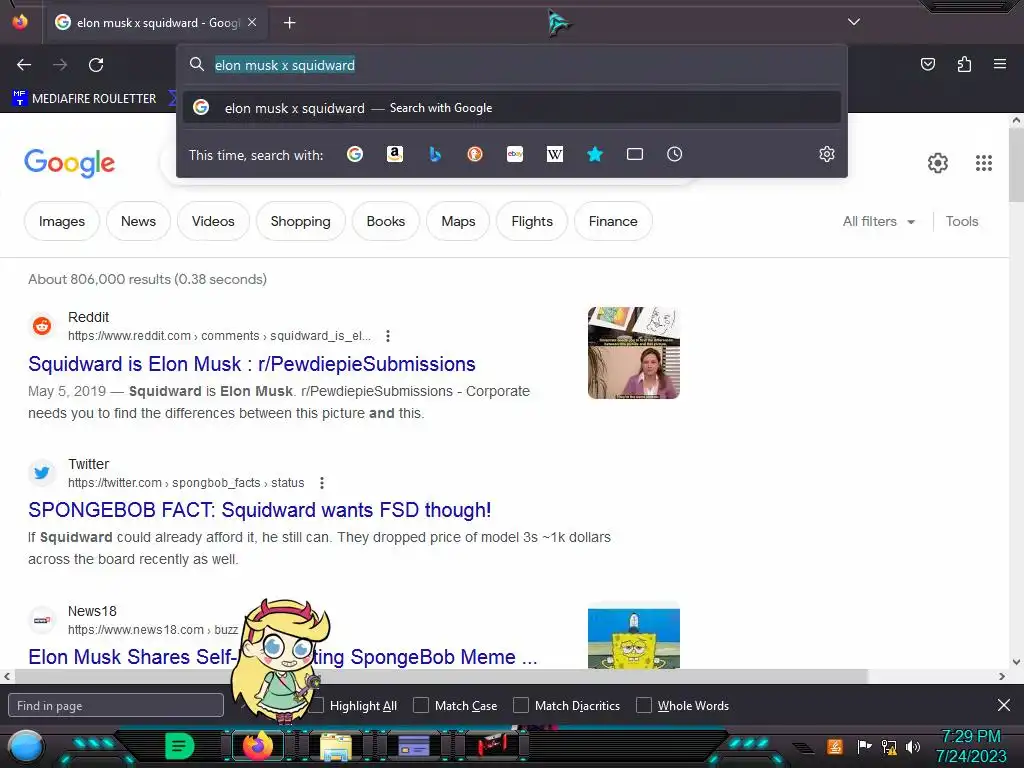The height and width of the screenshot is (768, 1024).
Task: Open more options for the Reddit result
Action: point(388,336)
